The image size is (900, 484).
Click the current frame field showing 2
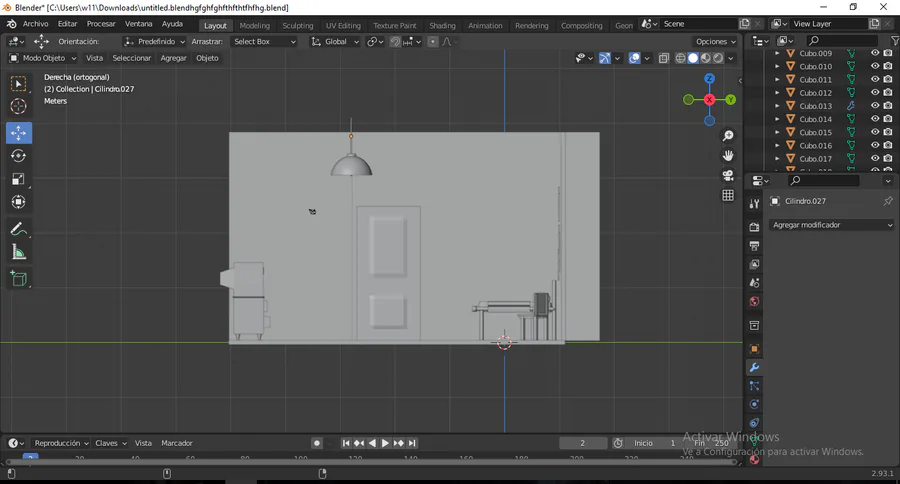[583, 443]
